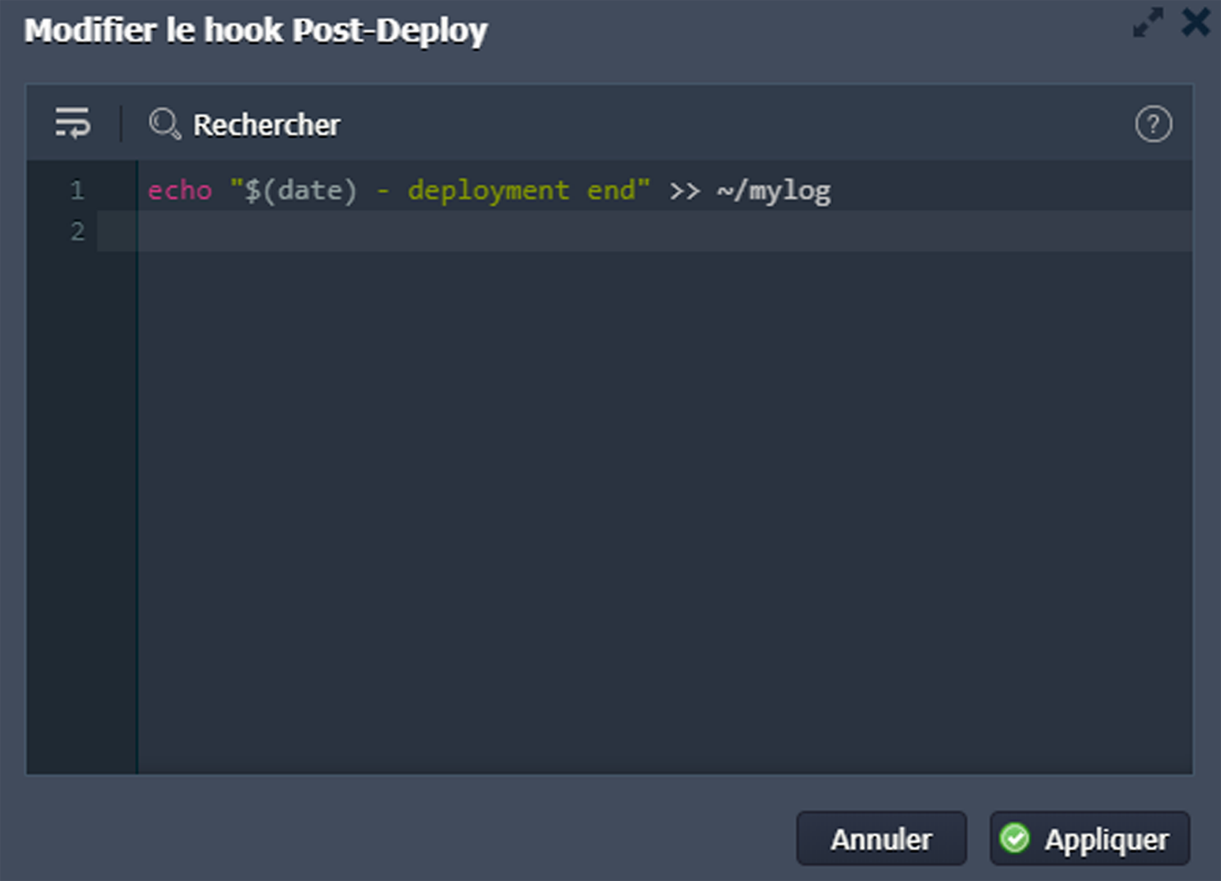Click the magnifier search icon

164,124
